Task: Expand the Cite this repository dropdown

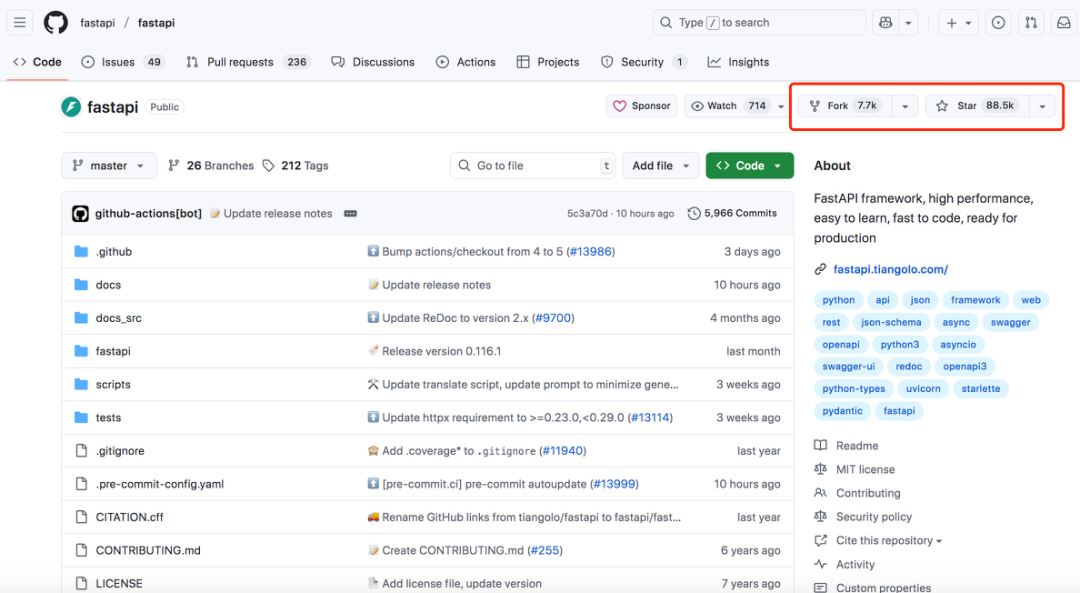Action: (x=889, y=541)
